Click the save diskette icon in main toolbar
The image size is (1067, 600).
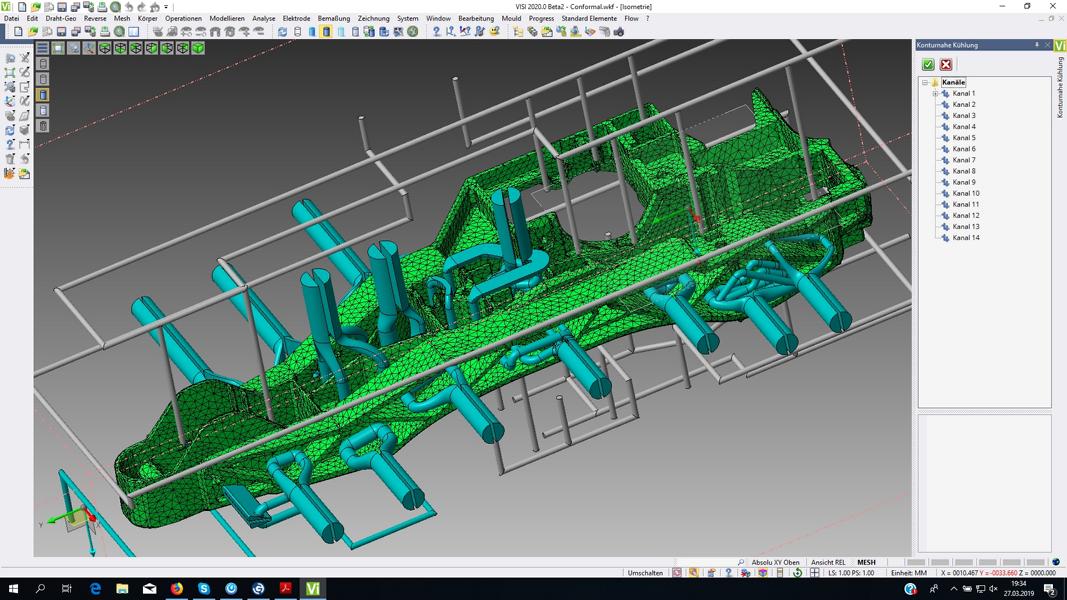click(x=61, y=31)
